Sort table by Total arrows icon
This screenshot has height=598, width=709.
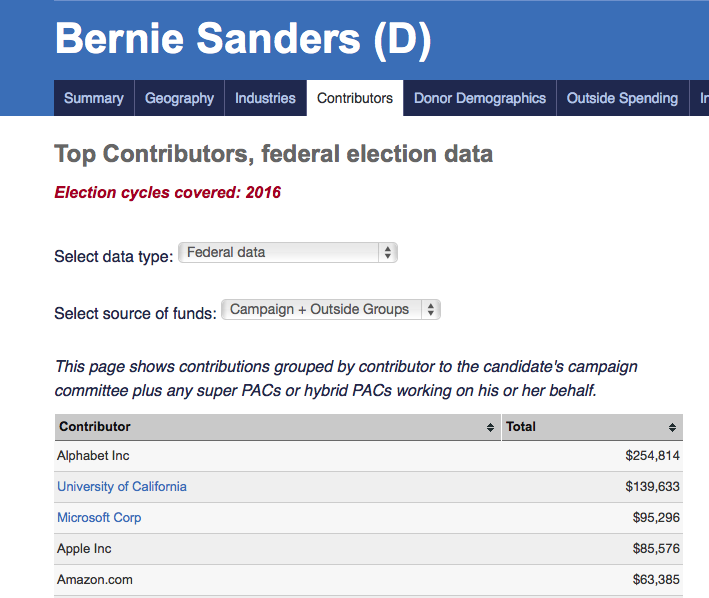point(673,427)
